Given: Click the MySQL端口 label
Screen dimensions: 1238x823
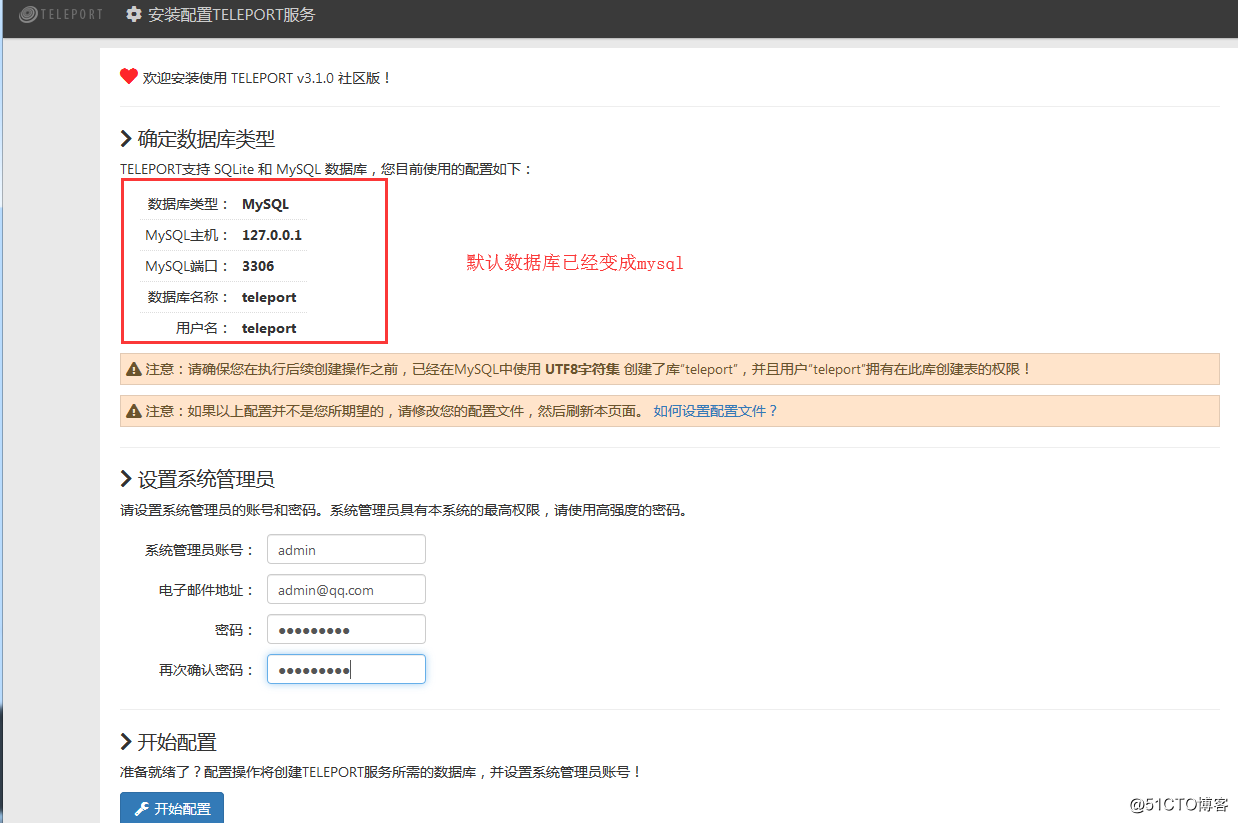Looking at the screenshot, I should pyautogui.click(x=187, y=266).
